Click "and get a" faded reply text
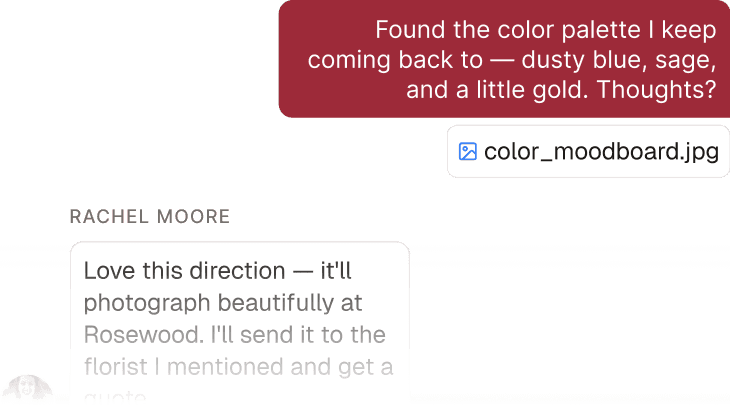 coord(342,367)
